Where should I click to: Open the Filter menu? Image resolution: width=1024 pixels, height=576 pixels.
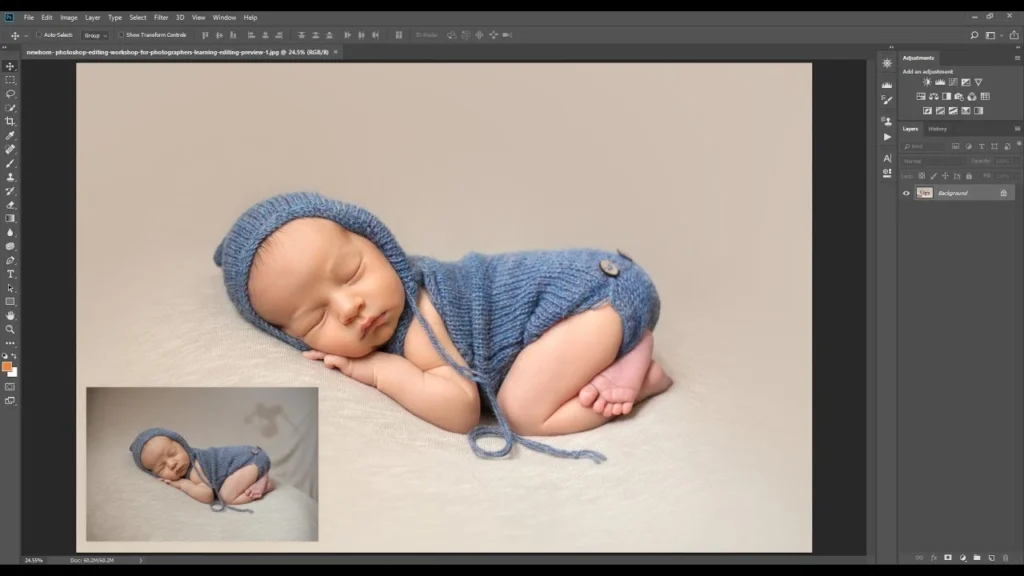[x=160, y=17]
